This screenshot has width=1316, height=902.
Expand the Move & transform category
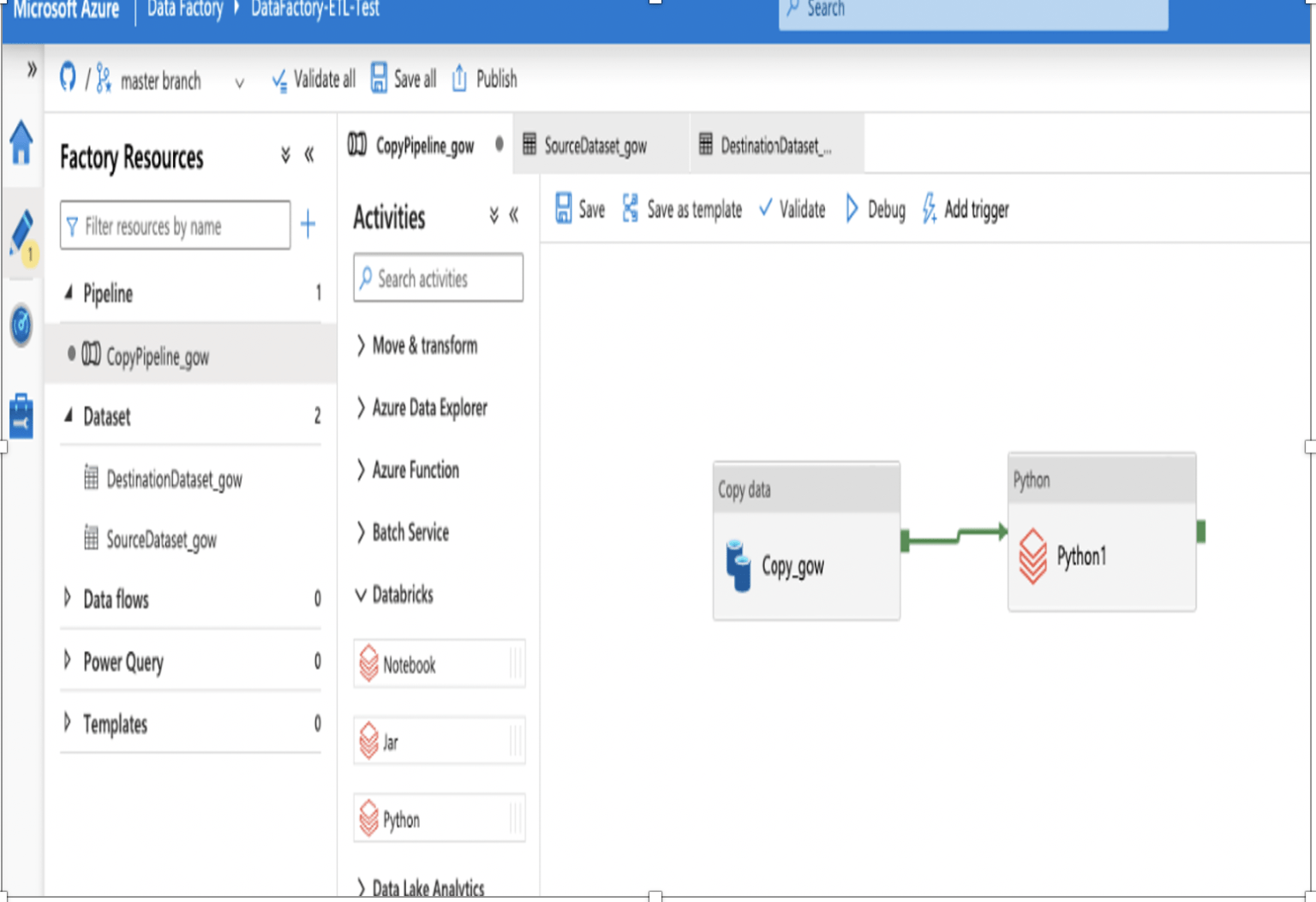(416, 345)
